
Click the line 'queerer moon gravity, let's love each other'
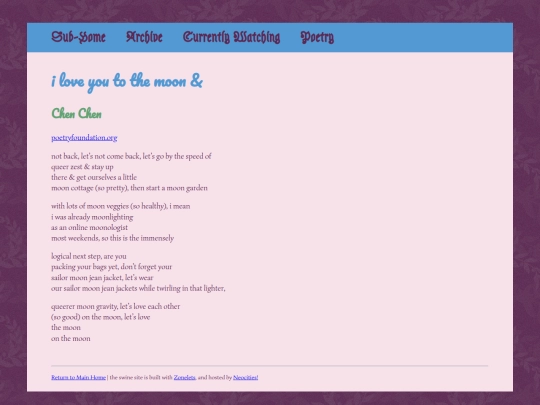point(115,307)
